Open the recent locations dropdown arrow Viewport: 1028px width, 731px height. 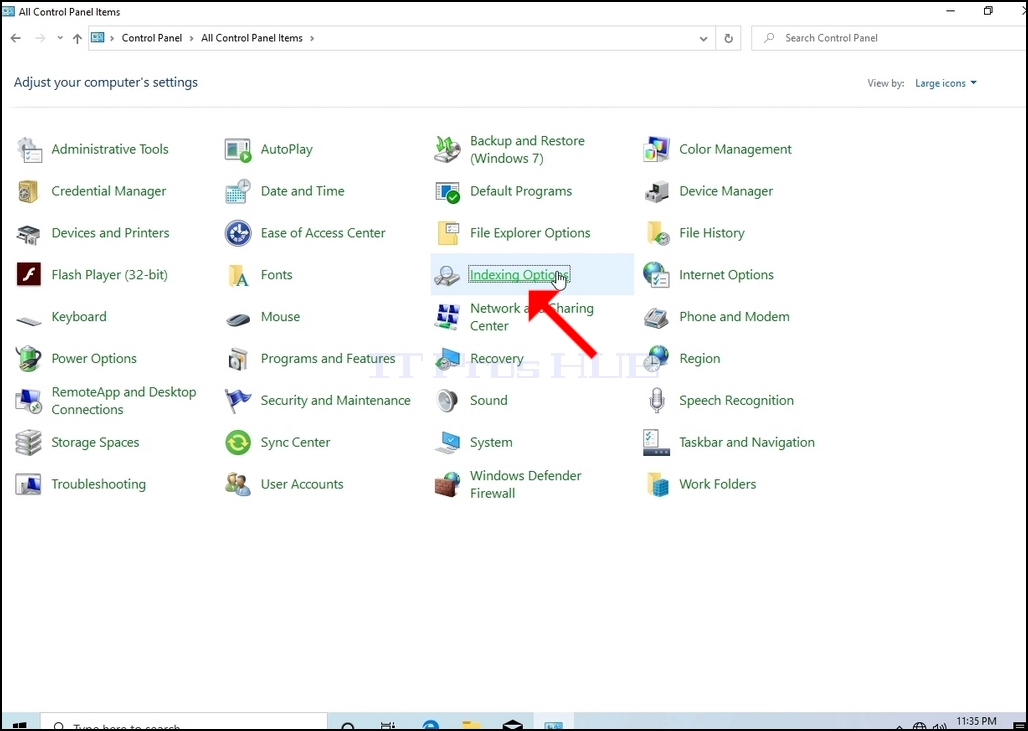click(x=60, y=38)
